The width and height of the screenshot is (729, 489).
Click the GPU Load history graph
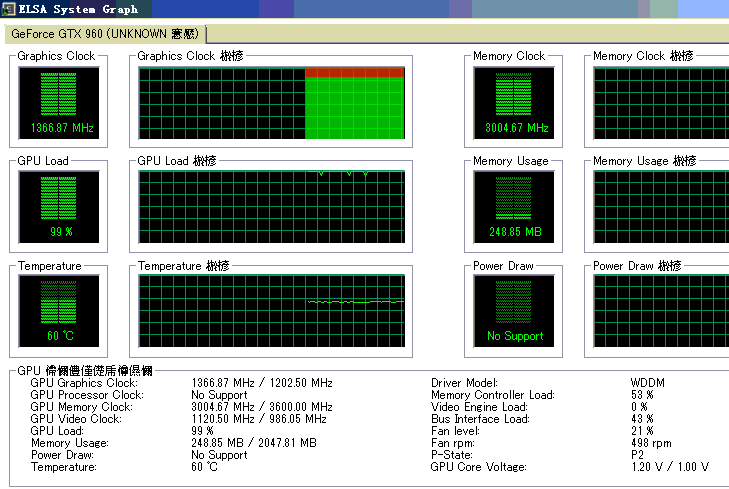coord(272,207)
